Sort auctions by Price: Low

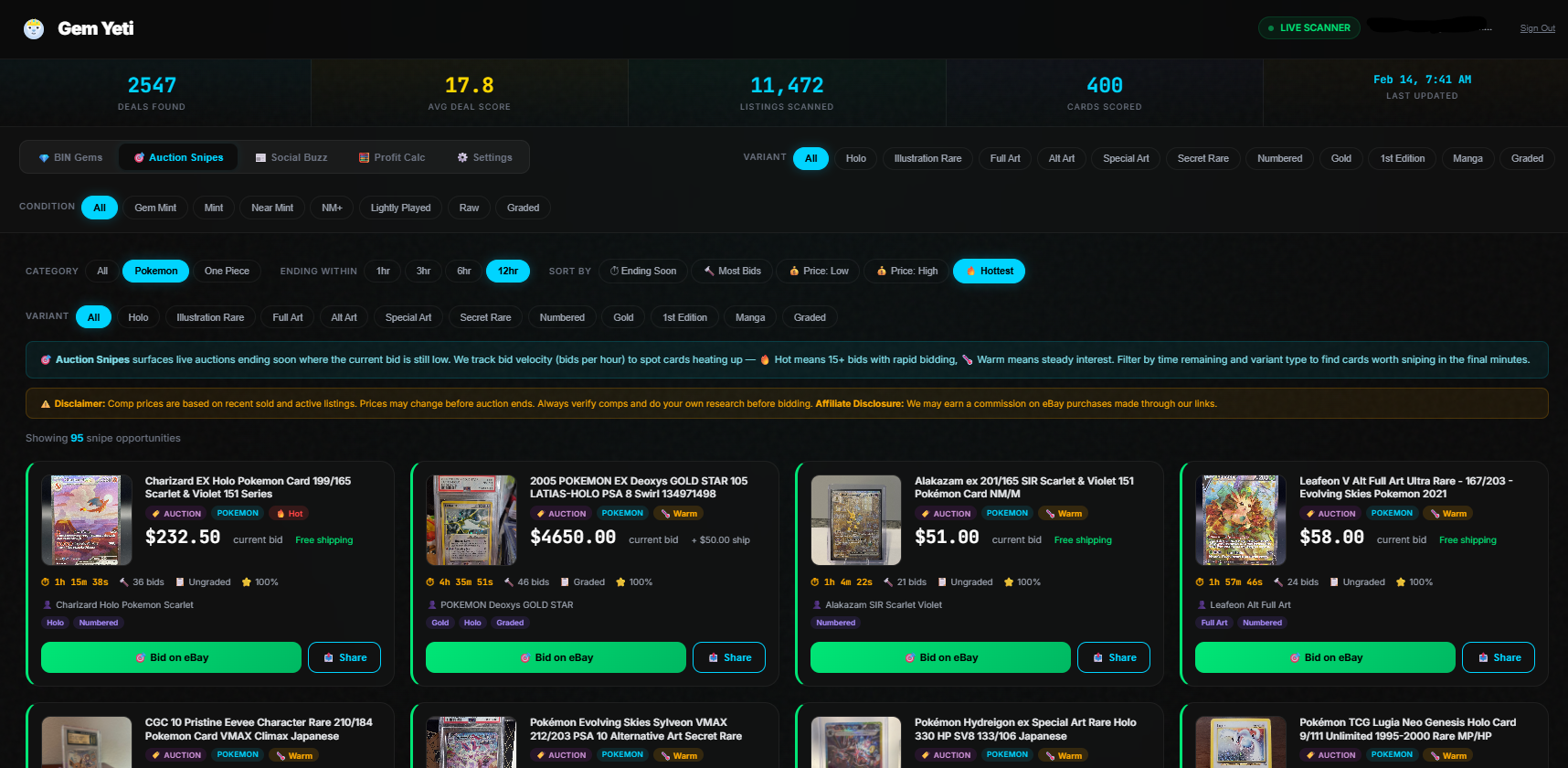[x=819, y=271]
